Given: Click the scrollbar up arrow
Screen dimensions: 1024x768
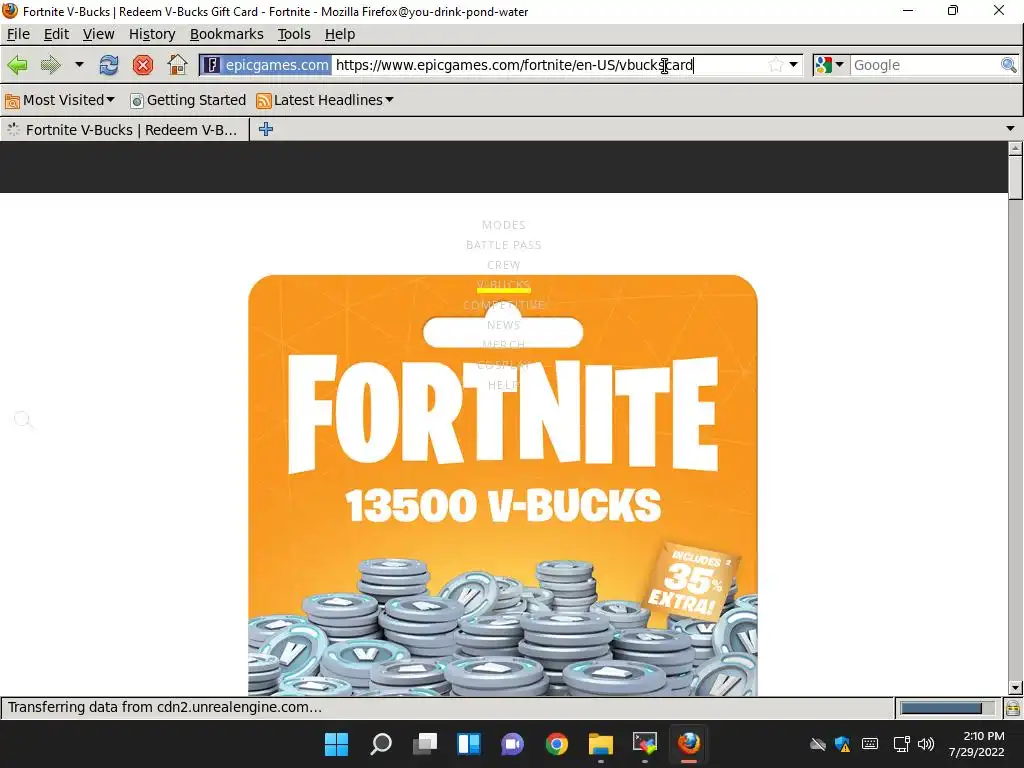Looking at the screenshot, I should pos(1015,149).
